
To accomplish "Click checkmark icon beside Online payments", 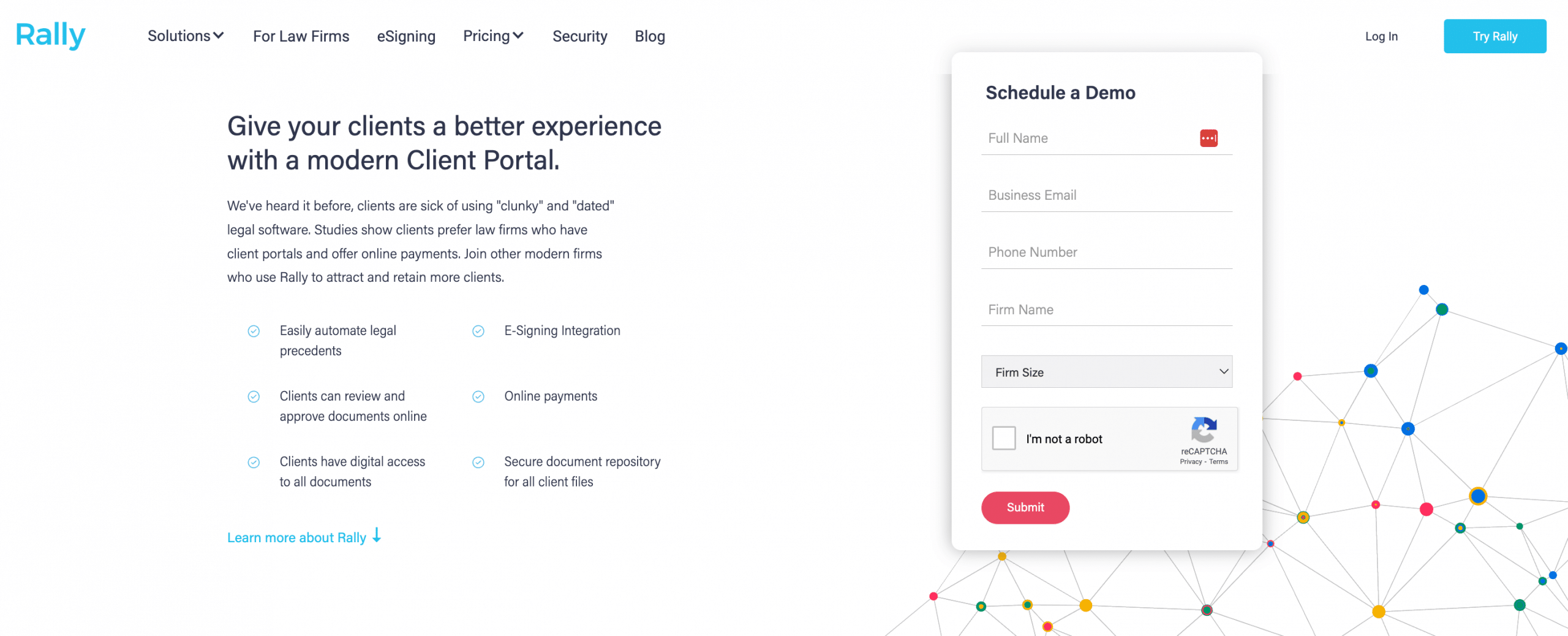I will tap(478, 397).
